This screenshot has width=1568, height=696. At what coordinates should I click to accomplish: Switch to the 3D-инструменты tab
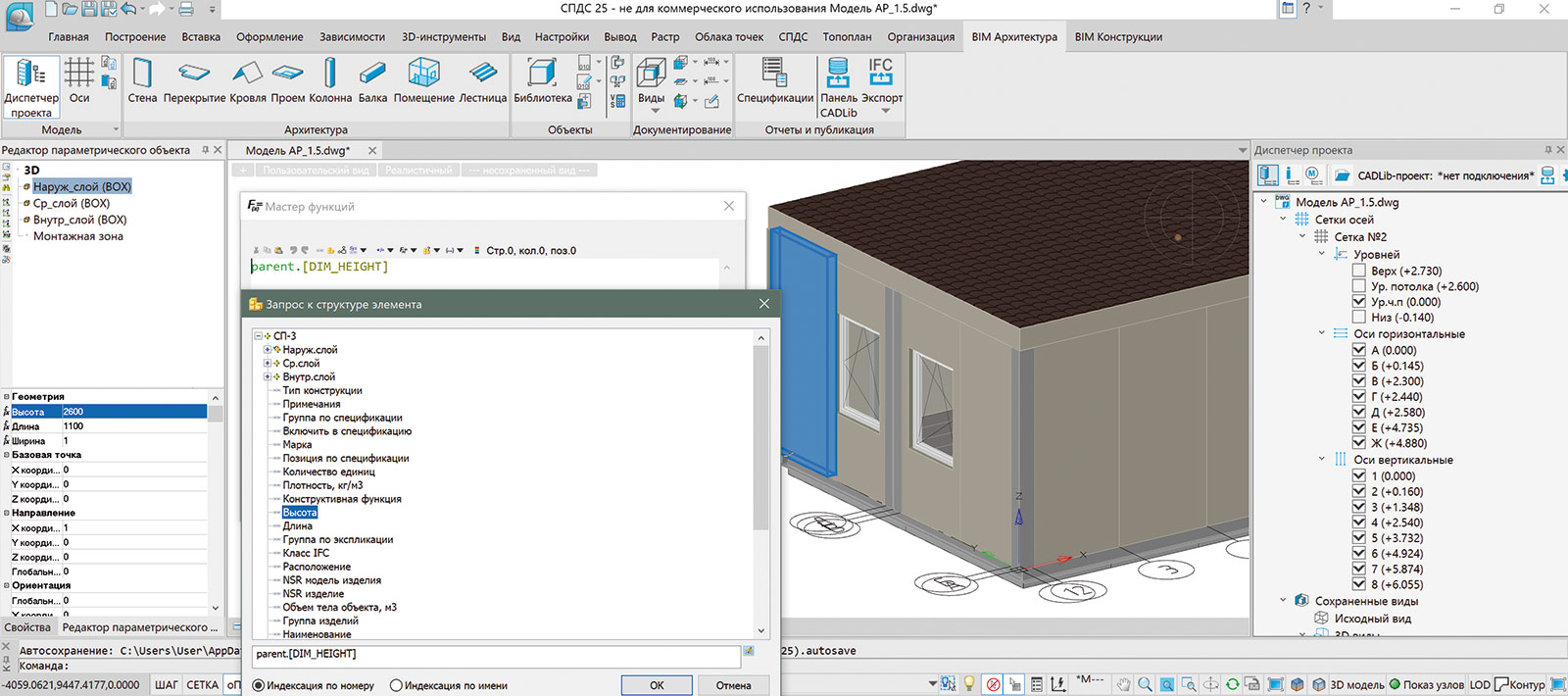click(x=444, y=37)
